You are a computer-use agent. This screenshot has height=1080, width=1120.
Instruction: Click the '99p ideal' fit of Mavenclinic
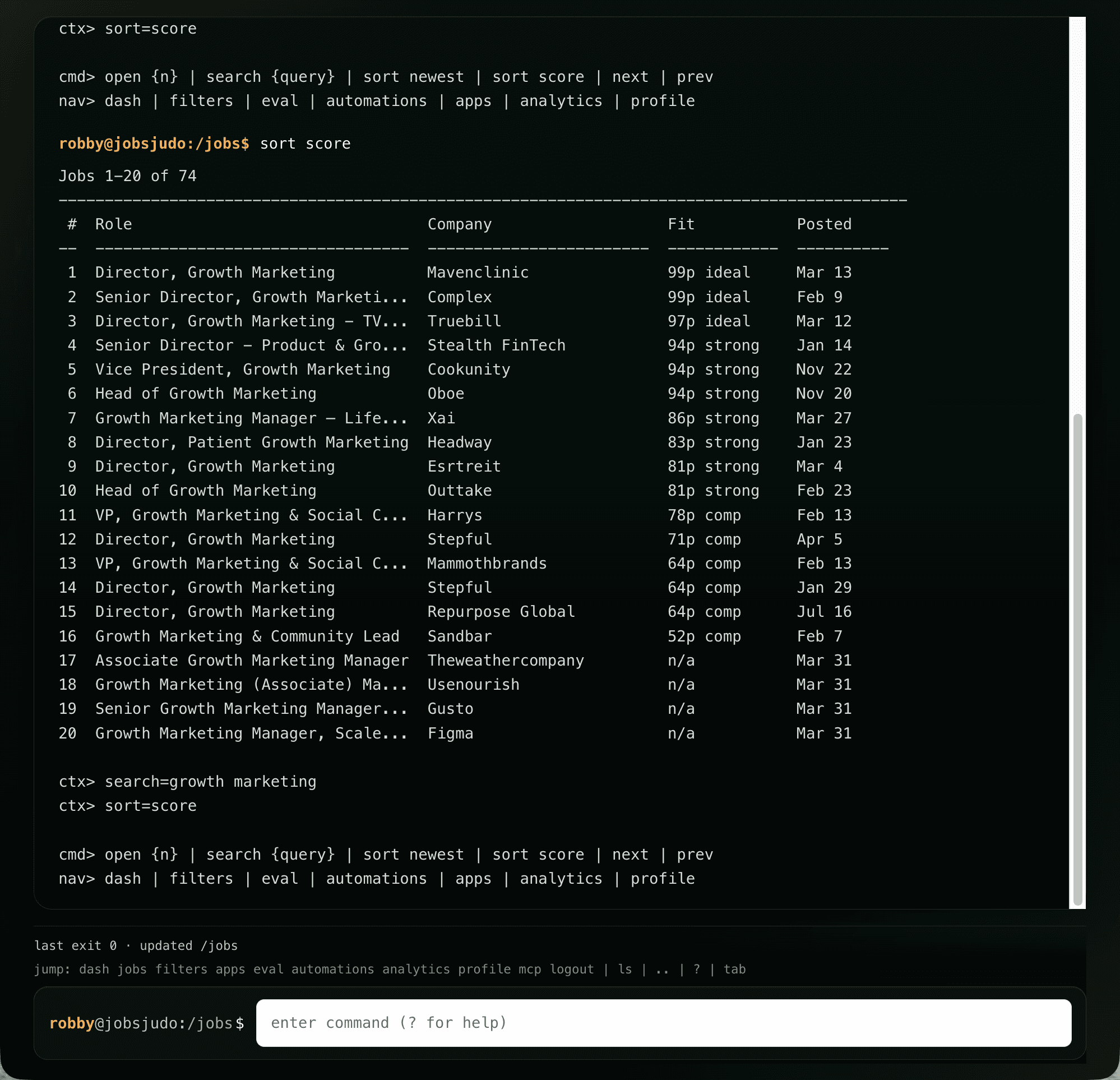click(709, 272)
